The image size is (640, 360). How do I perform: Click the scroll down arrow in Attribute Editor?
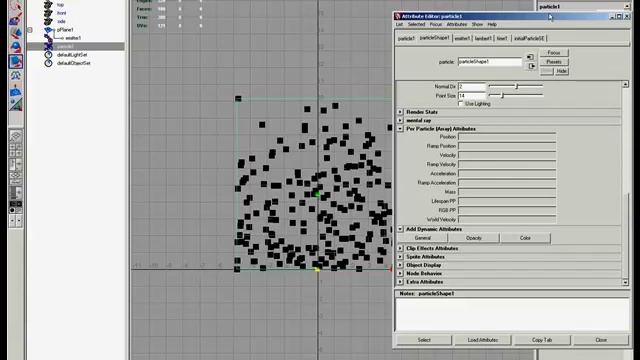pyautogui.click(x=625, y=282)
